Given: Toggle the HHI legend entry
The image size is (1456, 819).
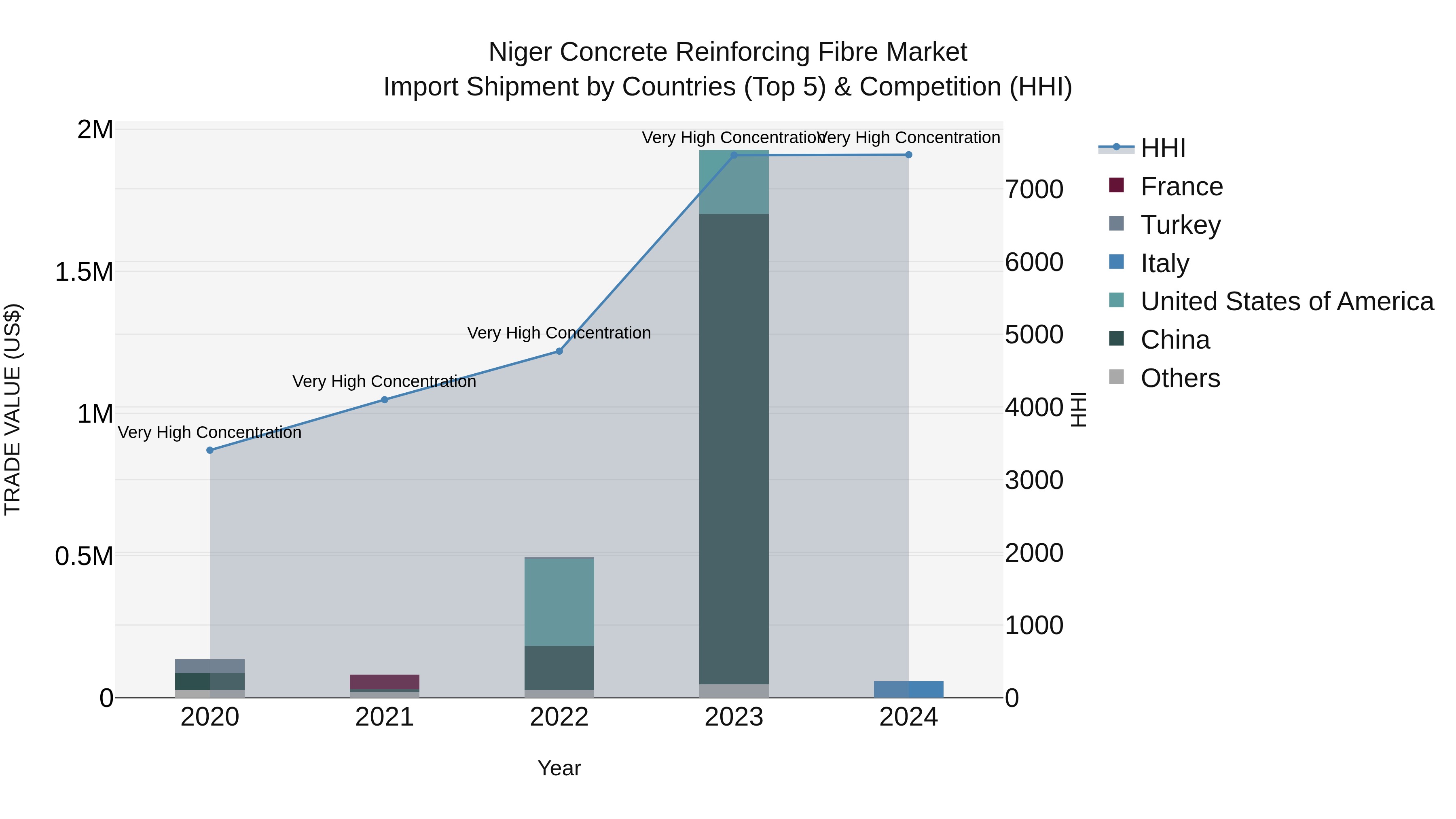Looking at the screenshot, I should pyautogui.click(x=1142, y=148).
